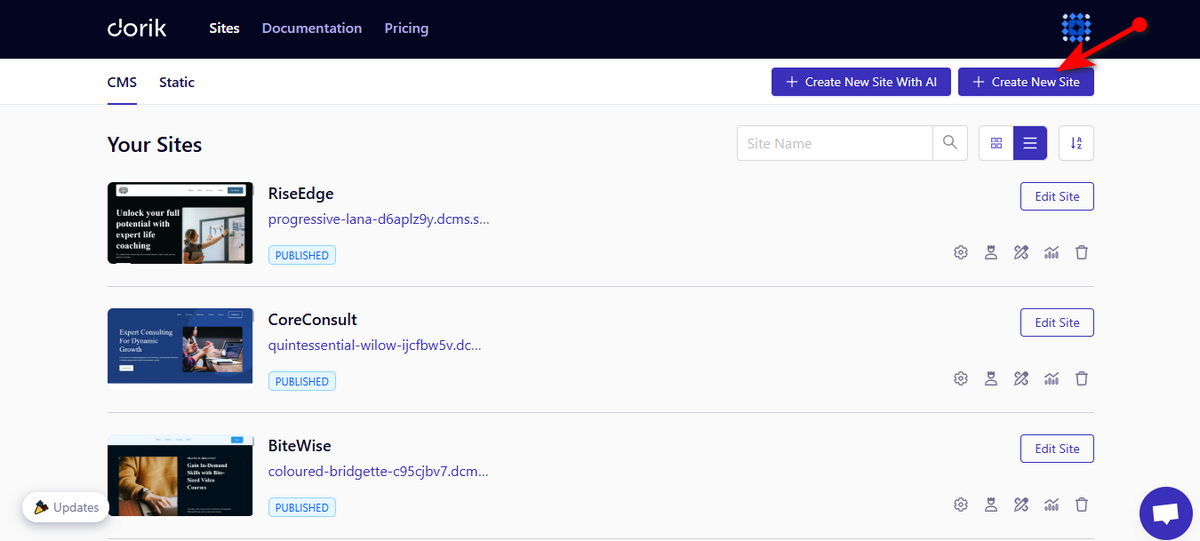1200x541 pixels.
Task: Switch to grid view layout
Action: click(x=996, y=143)
